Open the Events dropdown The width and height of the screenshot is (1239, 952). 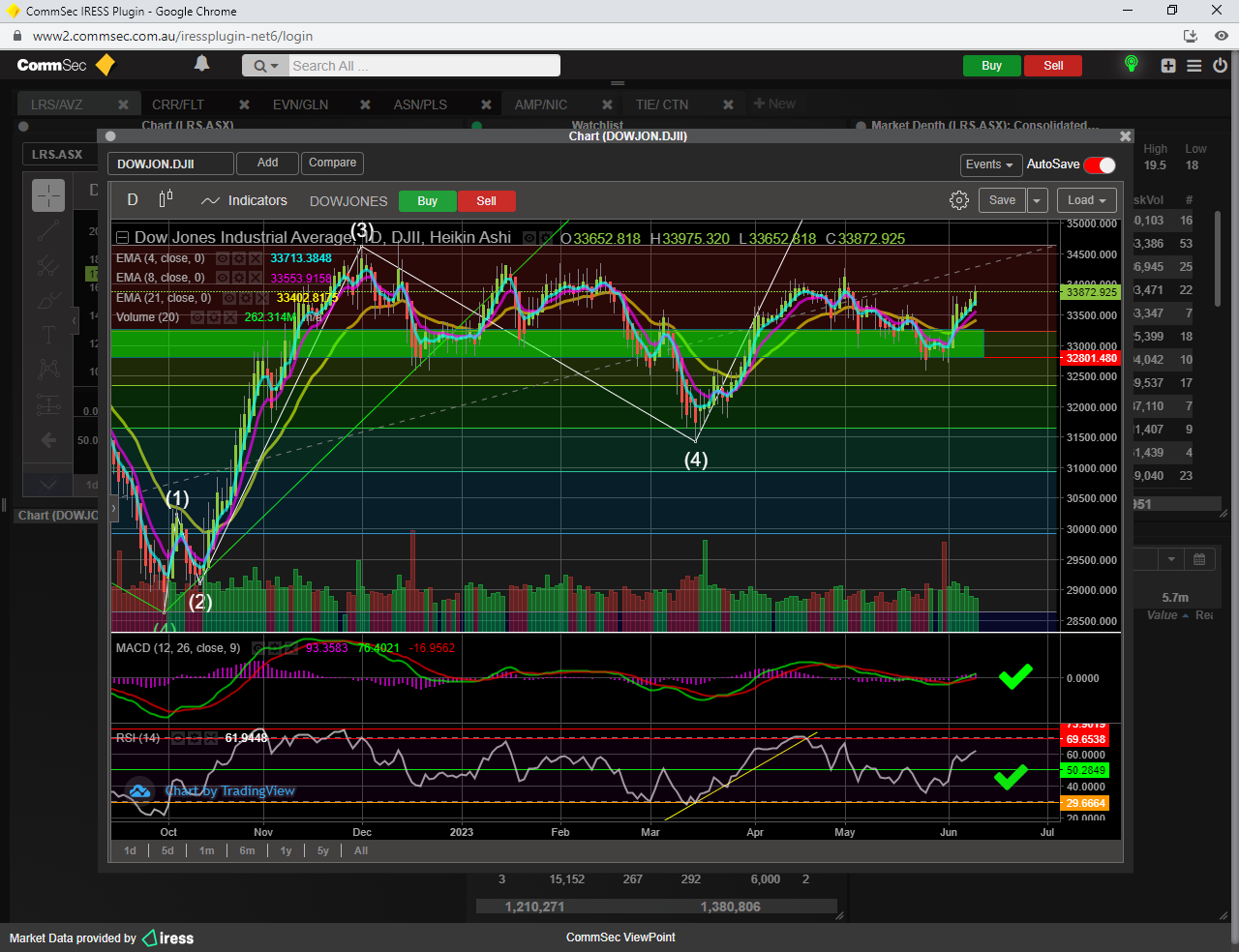click(x=989, y=164)
